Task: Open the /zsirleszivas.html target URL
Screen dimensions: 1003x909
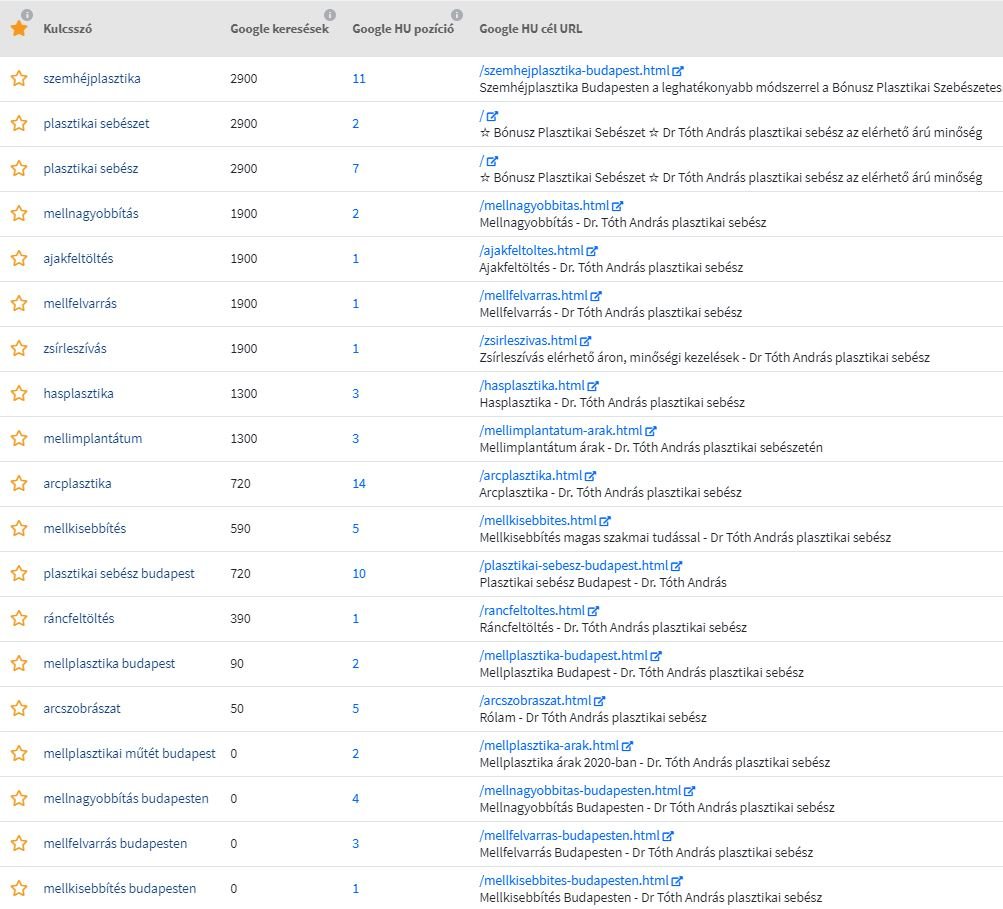Action: pos(528,340)
